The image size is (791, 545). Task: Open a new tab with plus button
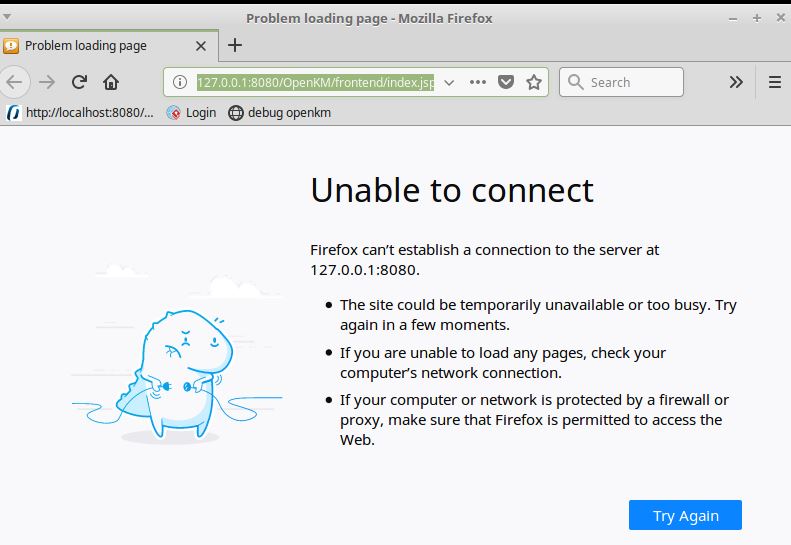[x=235, y=45]
